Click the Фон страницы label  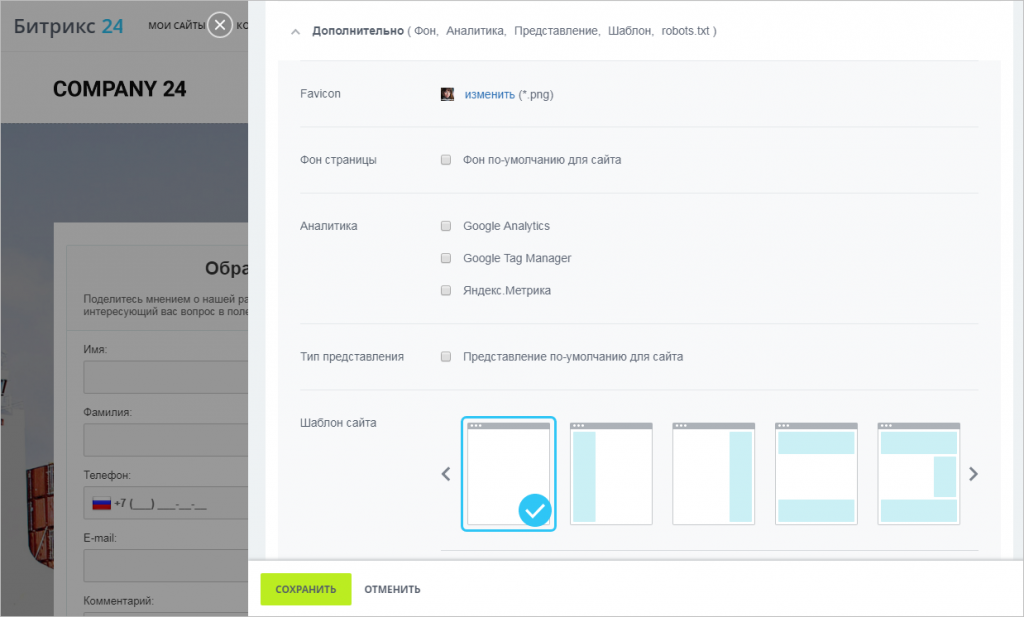(338, 160)
